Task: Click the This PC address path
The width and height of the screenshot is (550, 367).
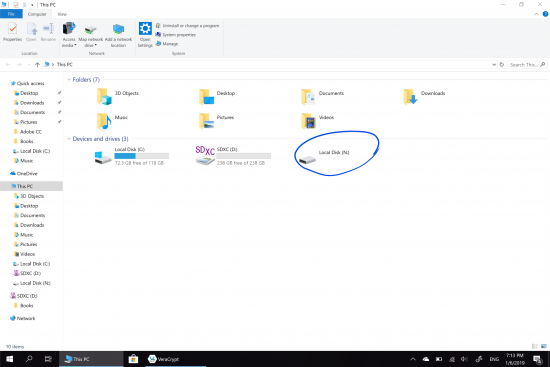Action: pyautogui.click(x=65, y=65)
